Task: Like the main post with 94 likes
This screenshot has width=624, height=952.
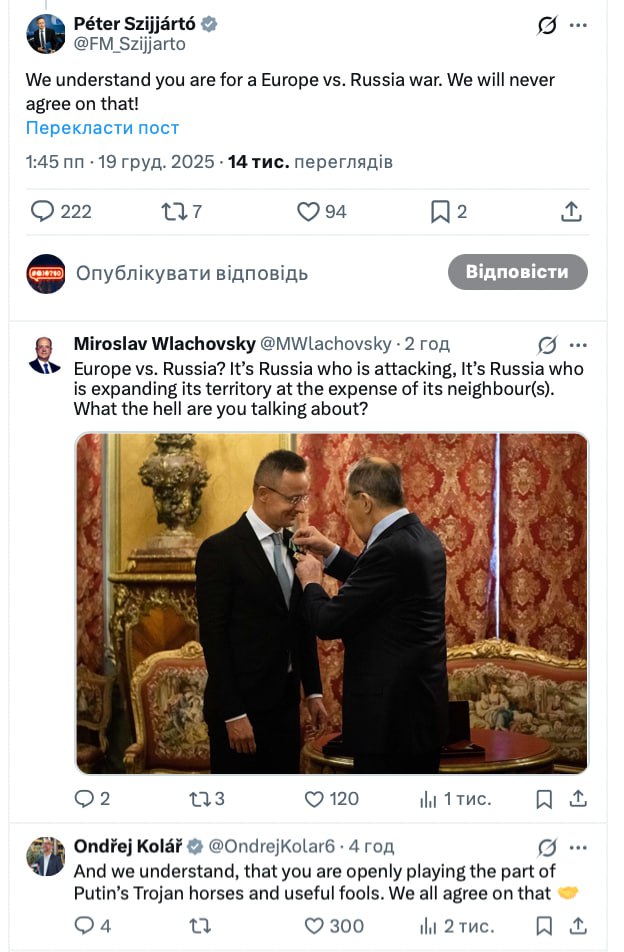Action: click(x=308, y=211)
